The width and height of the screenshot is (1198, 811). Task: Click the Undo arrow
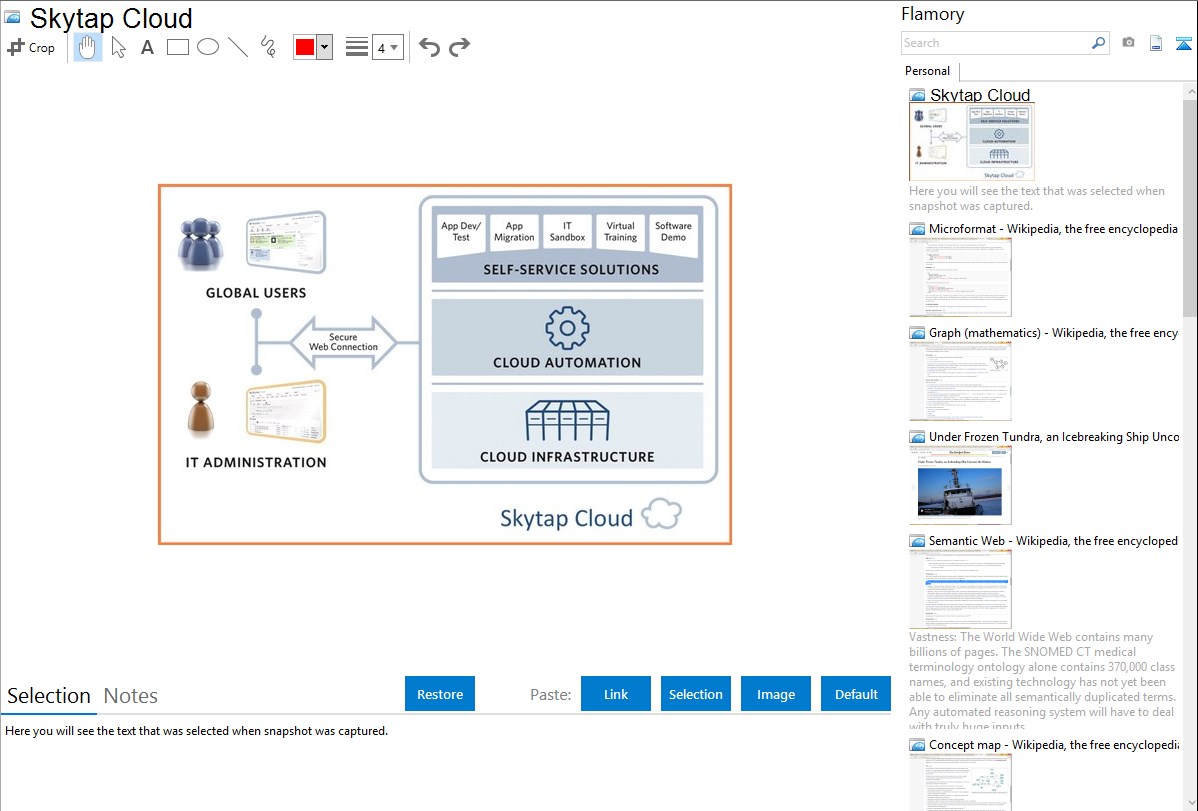[x=429, y=46]
